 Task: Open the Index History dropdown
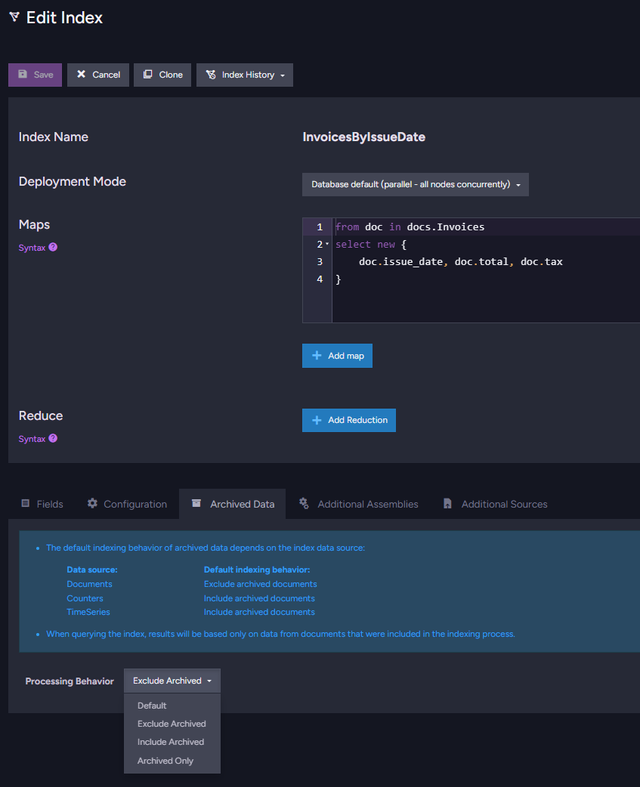[244, 75]
